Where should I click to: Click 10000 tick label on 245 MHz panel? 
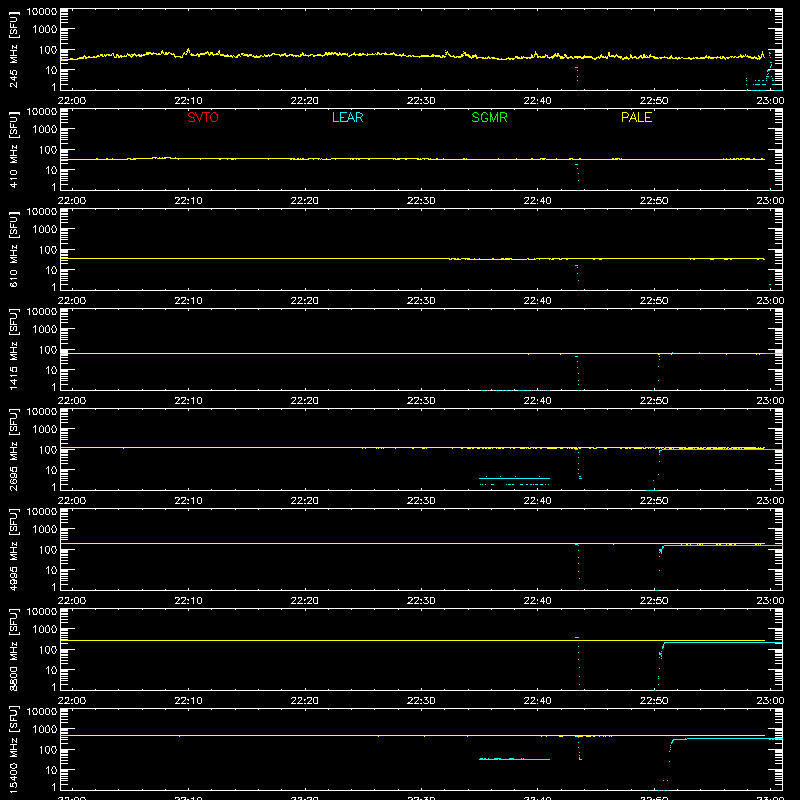(42, 12)
